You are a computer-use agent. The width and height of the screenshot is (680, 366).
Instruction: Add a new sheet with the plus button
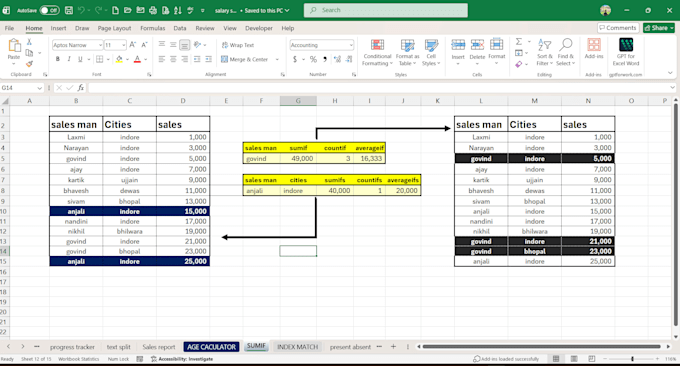(x=393, y=346)
